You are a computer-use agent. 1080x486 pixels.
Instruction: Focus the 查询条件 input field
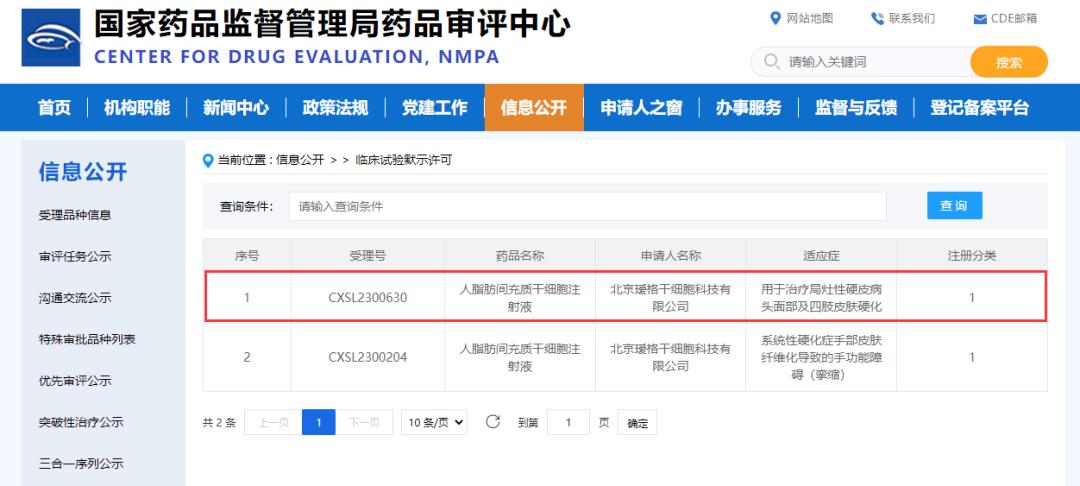tap(588, 206)
